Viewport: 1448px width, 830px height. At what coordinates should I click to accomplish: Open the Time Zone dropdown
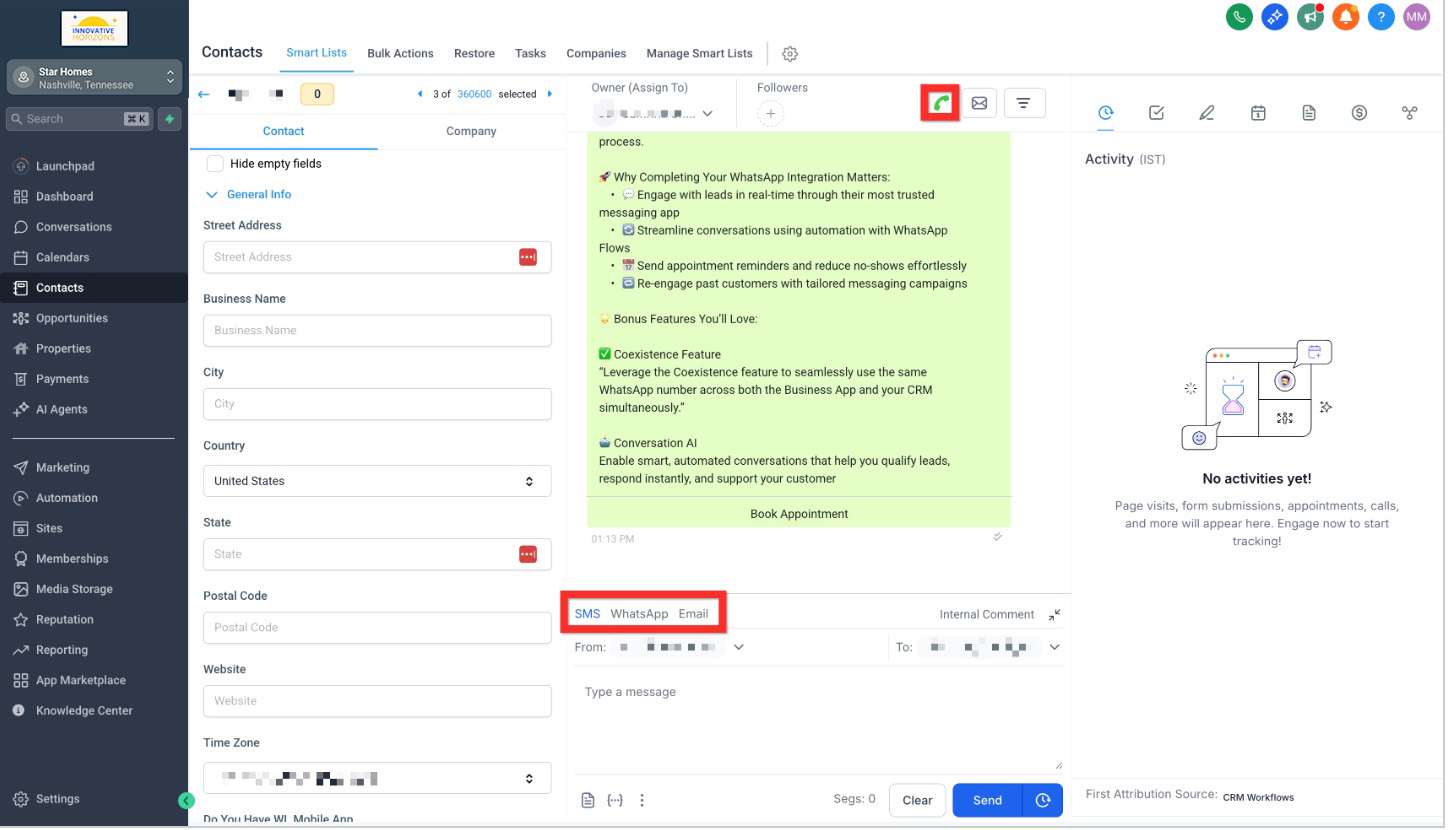tap(377, 779)
